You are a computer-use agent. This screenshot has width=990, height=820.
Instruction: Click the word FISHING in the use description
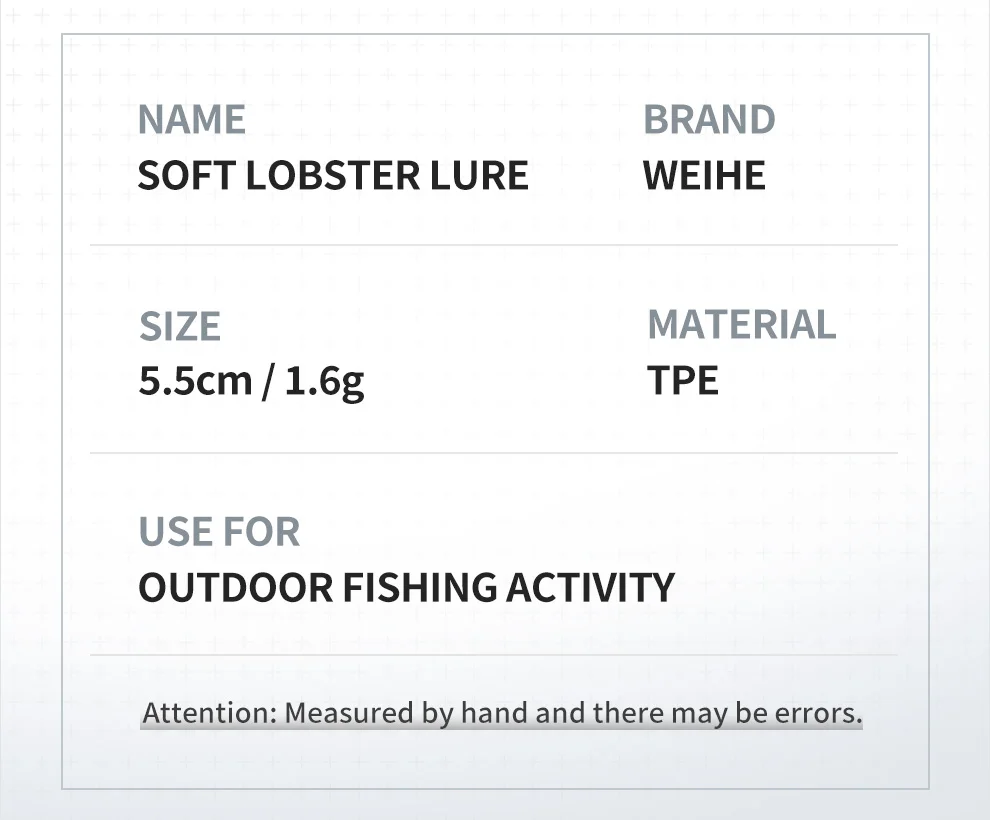click(x=419, y=588)
